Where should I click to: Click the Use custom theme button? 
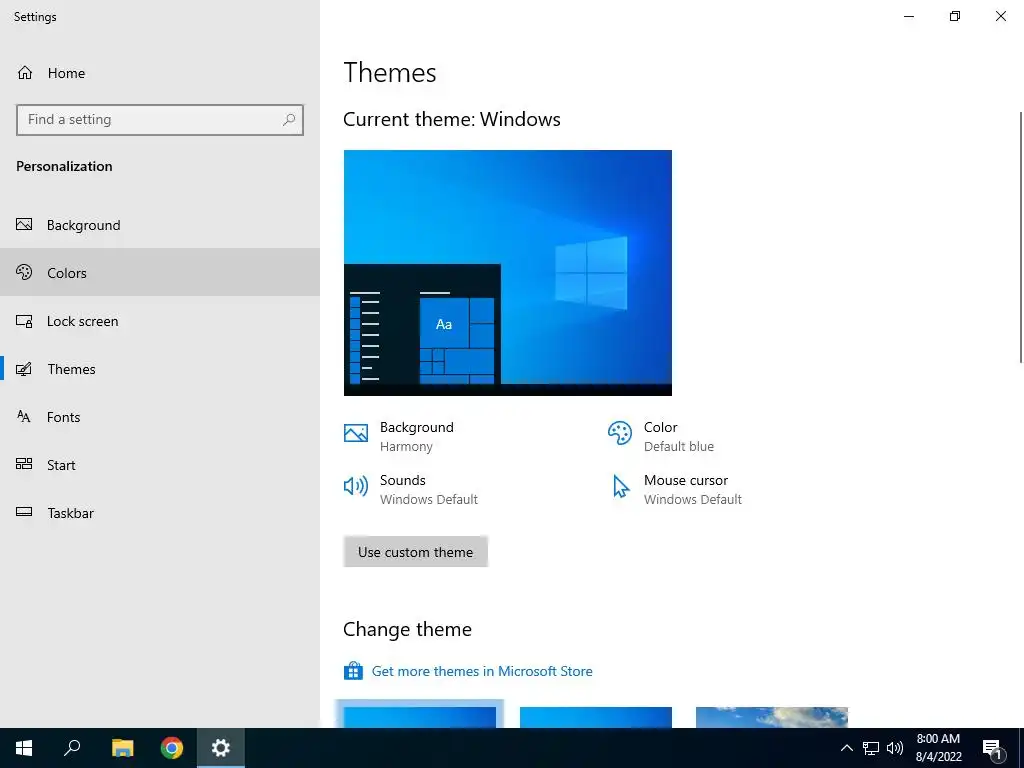point(415,552)
